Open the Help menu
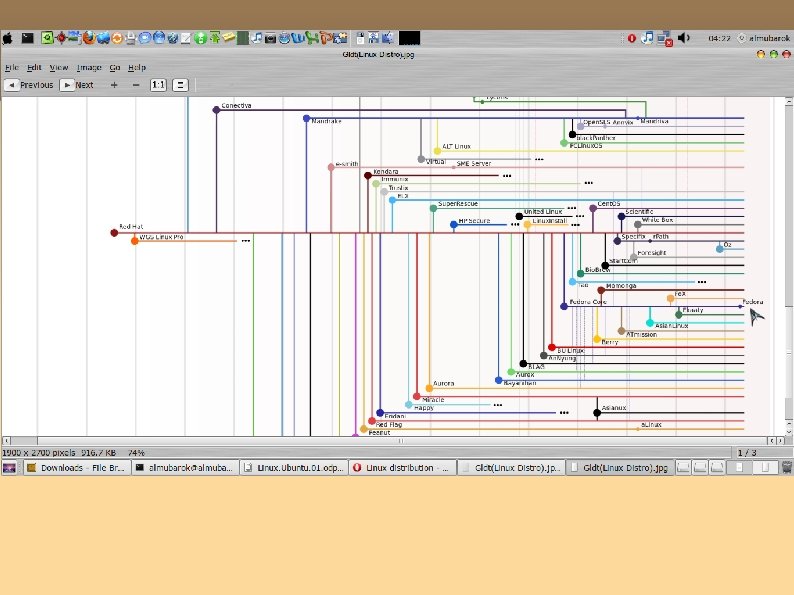 [x=137, y=67]
